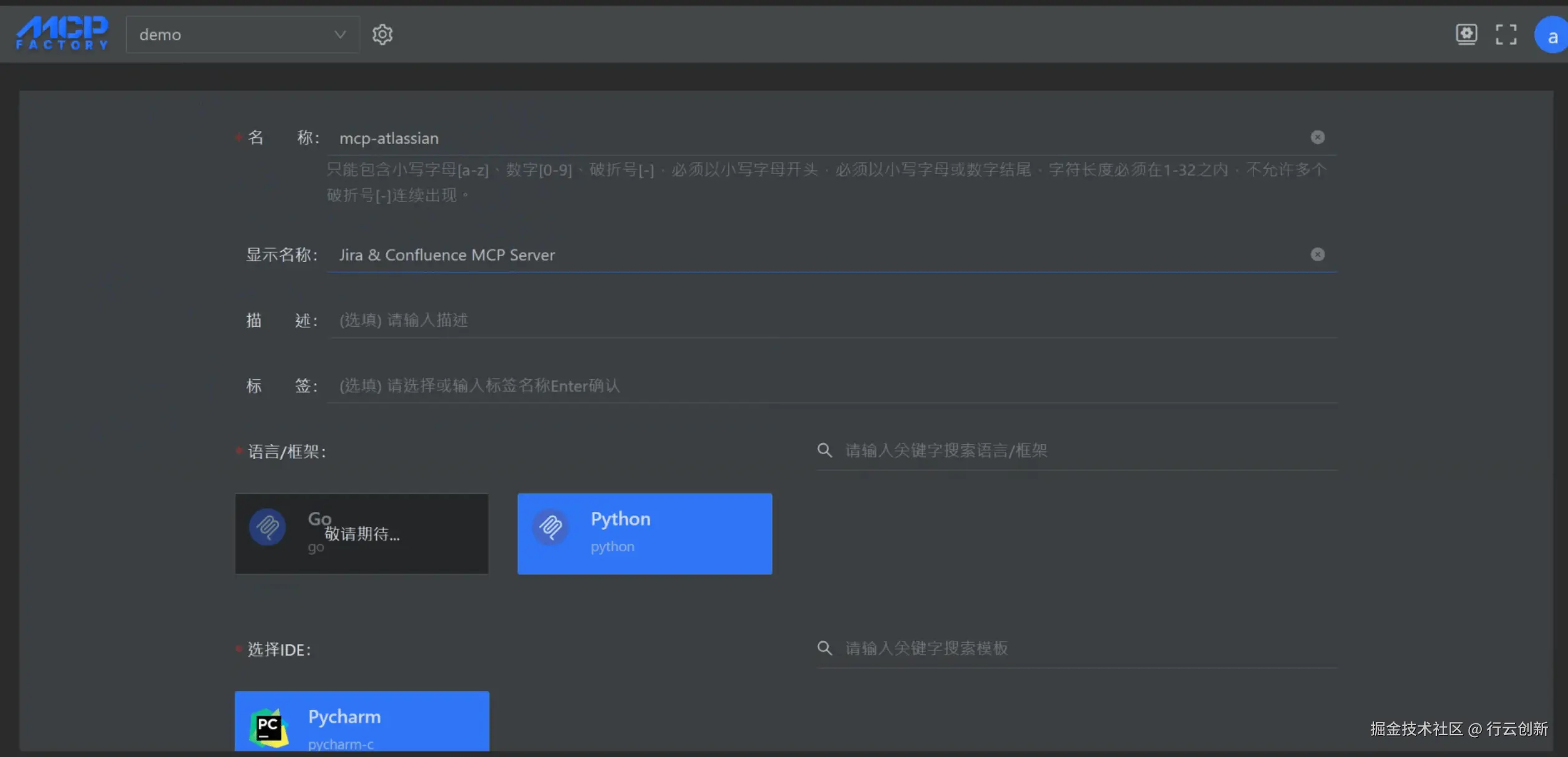Select the Python framework card
This screenshot has height=757, width=1568.
tap(645, 534)
